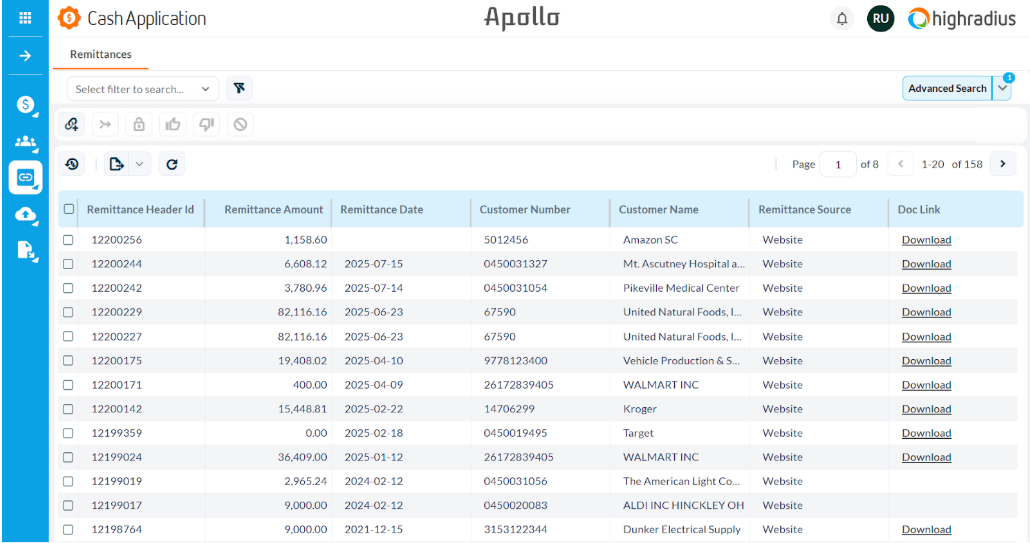
Task: Check the row 12198764 checkbox
Action: [68, 529]
